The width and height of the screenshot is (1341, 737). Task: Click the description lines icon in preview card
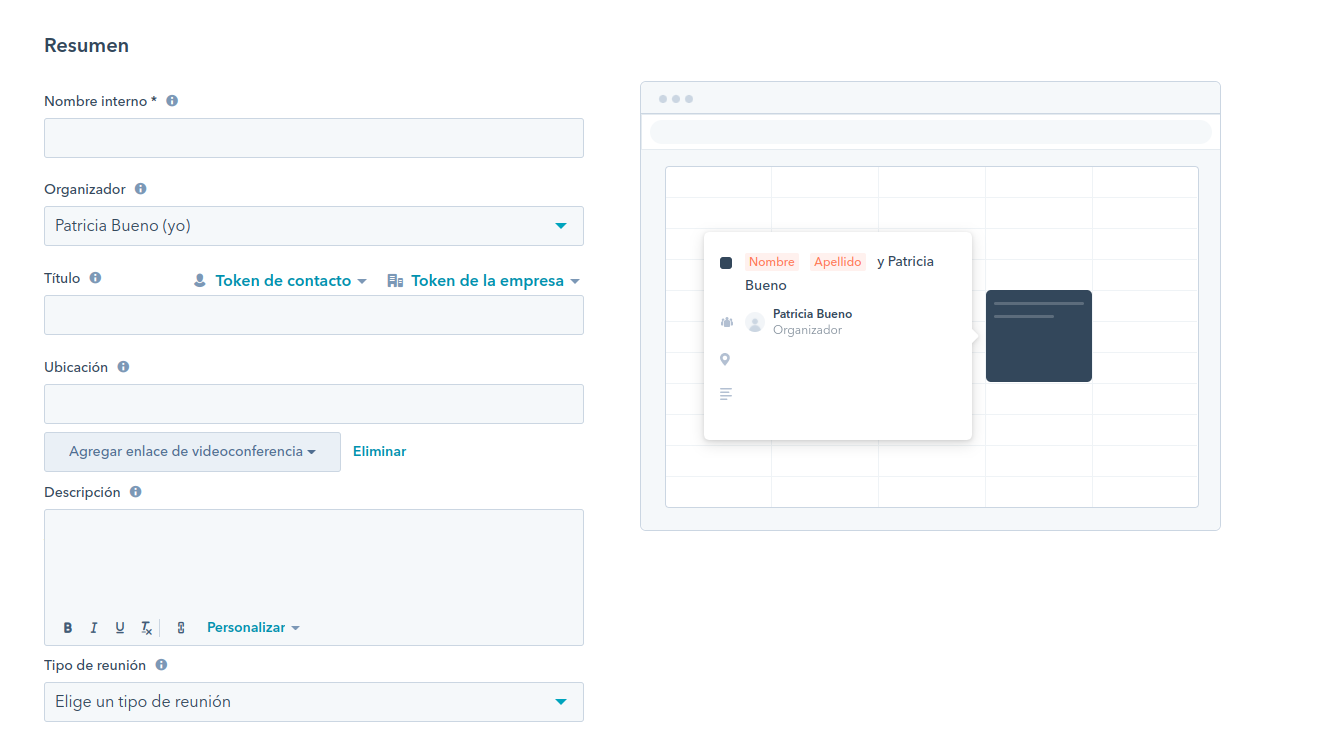(726, 394)
